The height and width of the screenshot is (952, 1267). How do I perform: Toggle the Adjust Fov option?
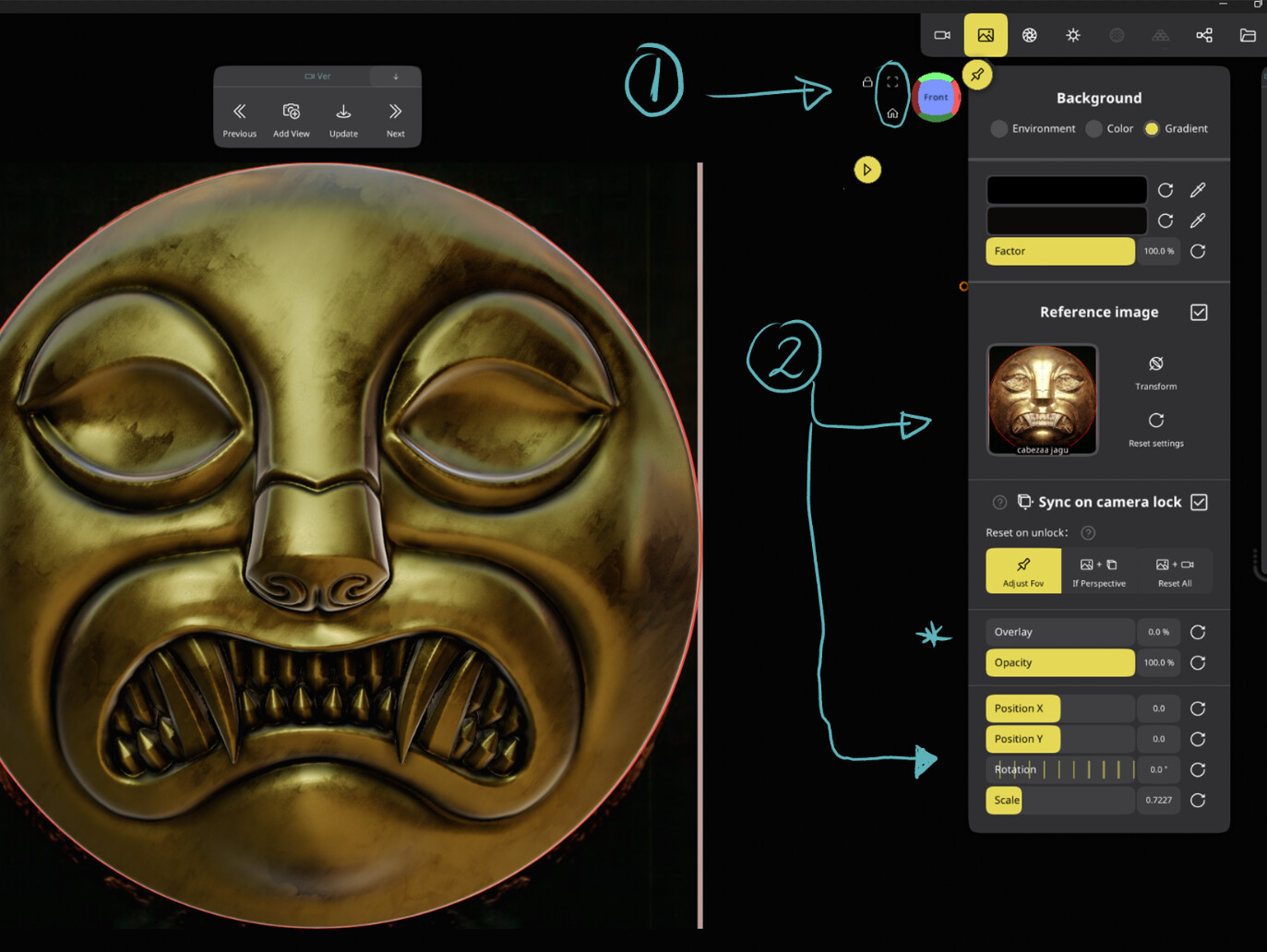click(1023, 571)
